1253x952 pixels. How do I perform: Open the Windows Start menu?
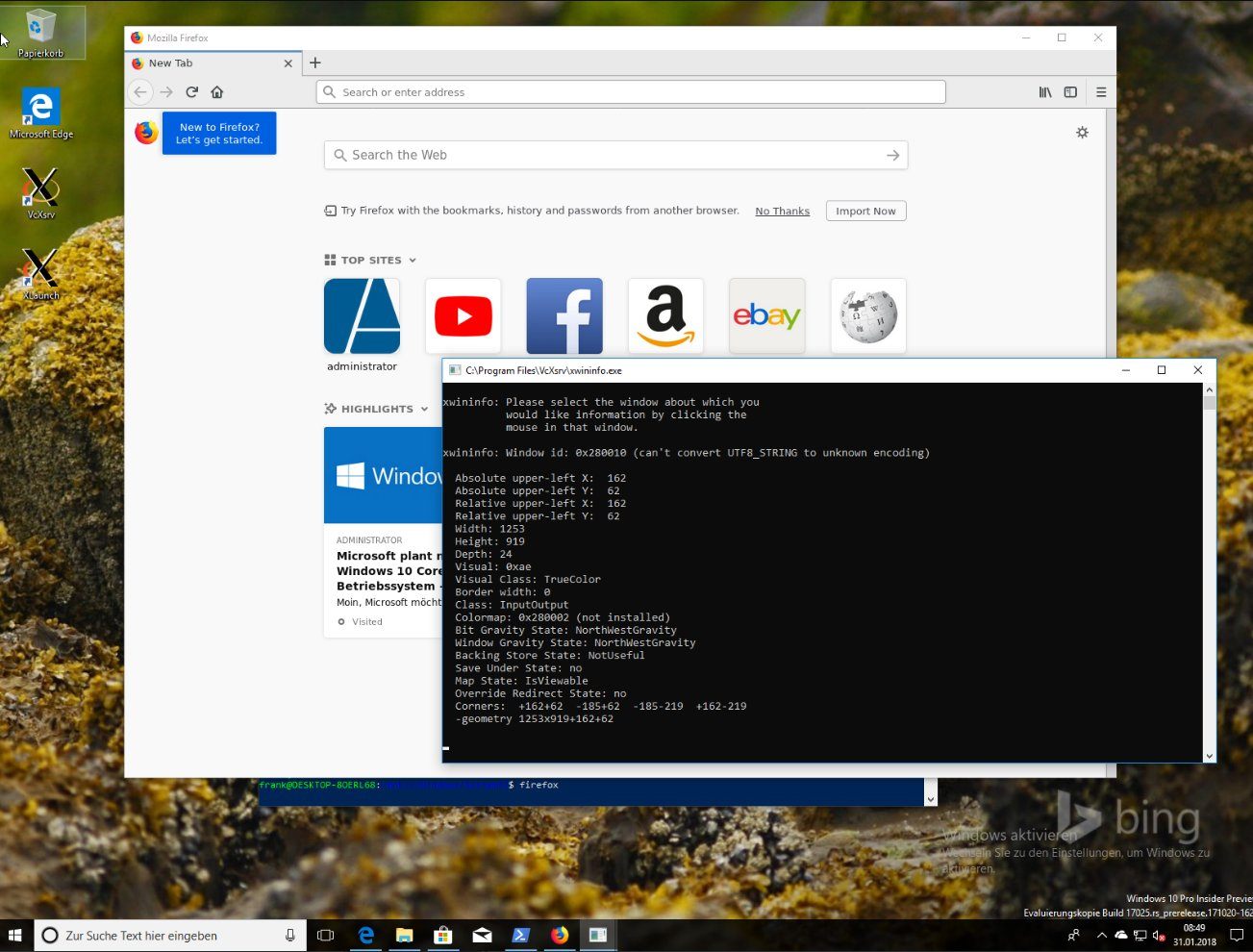[15, 935]
